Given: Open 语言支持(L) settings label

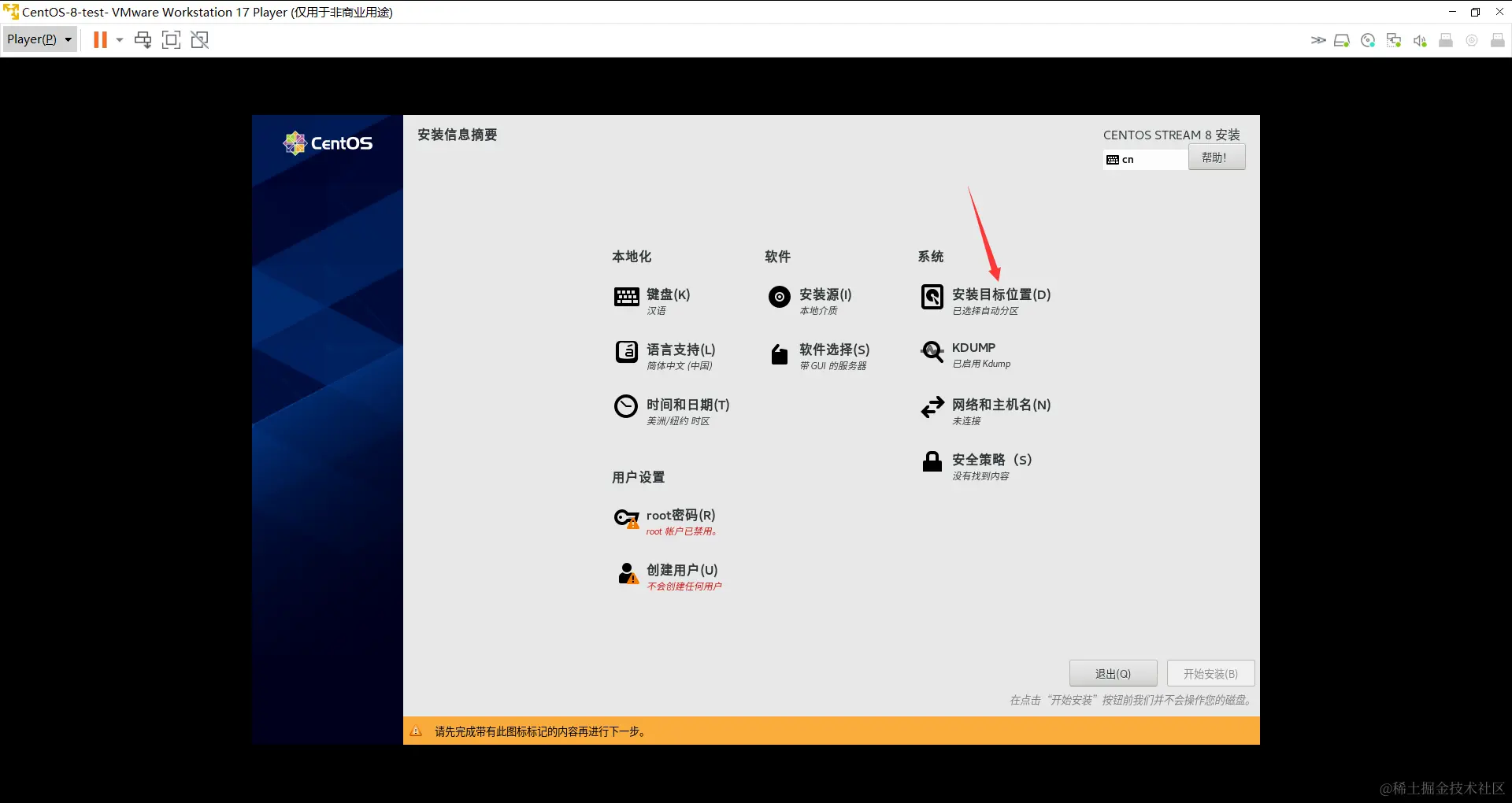Looking at the screenshot, I should click(681, 350).
